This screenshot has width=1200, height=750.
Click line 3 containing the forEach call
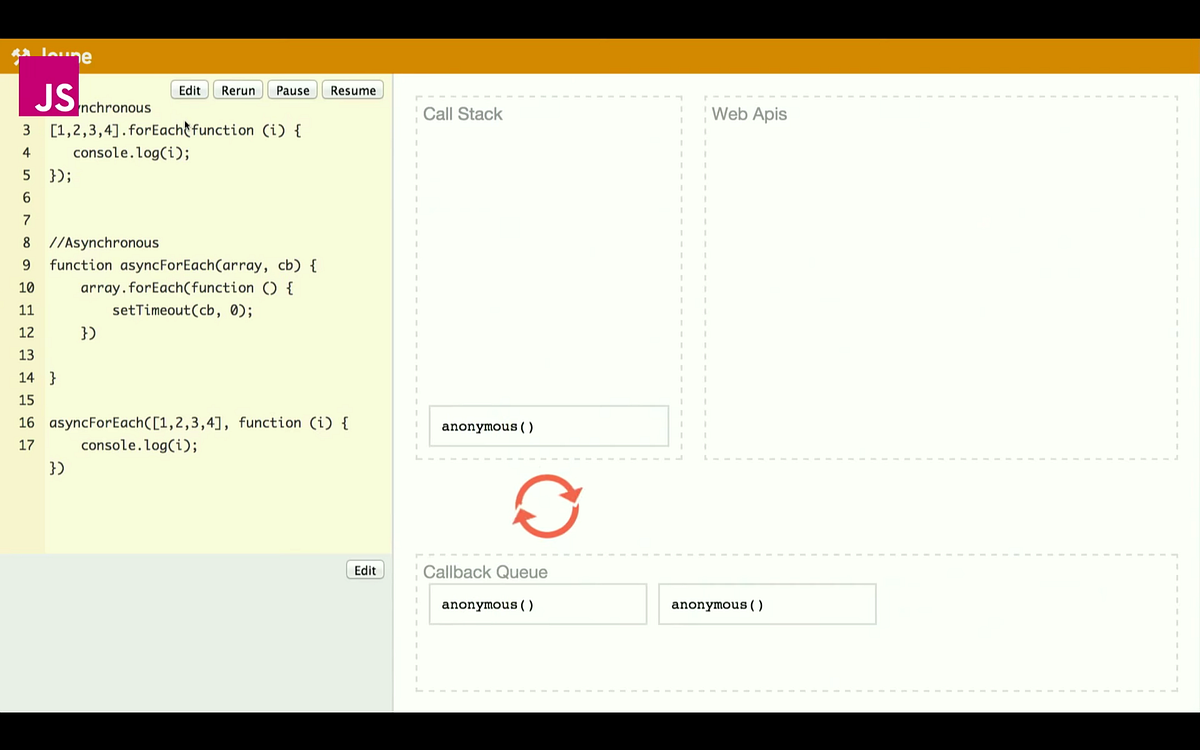[175, 130]
